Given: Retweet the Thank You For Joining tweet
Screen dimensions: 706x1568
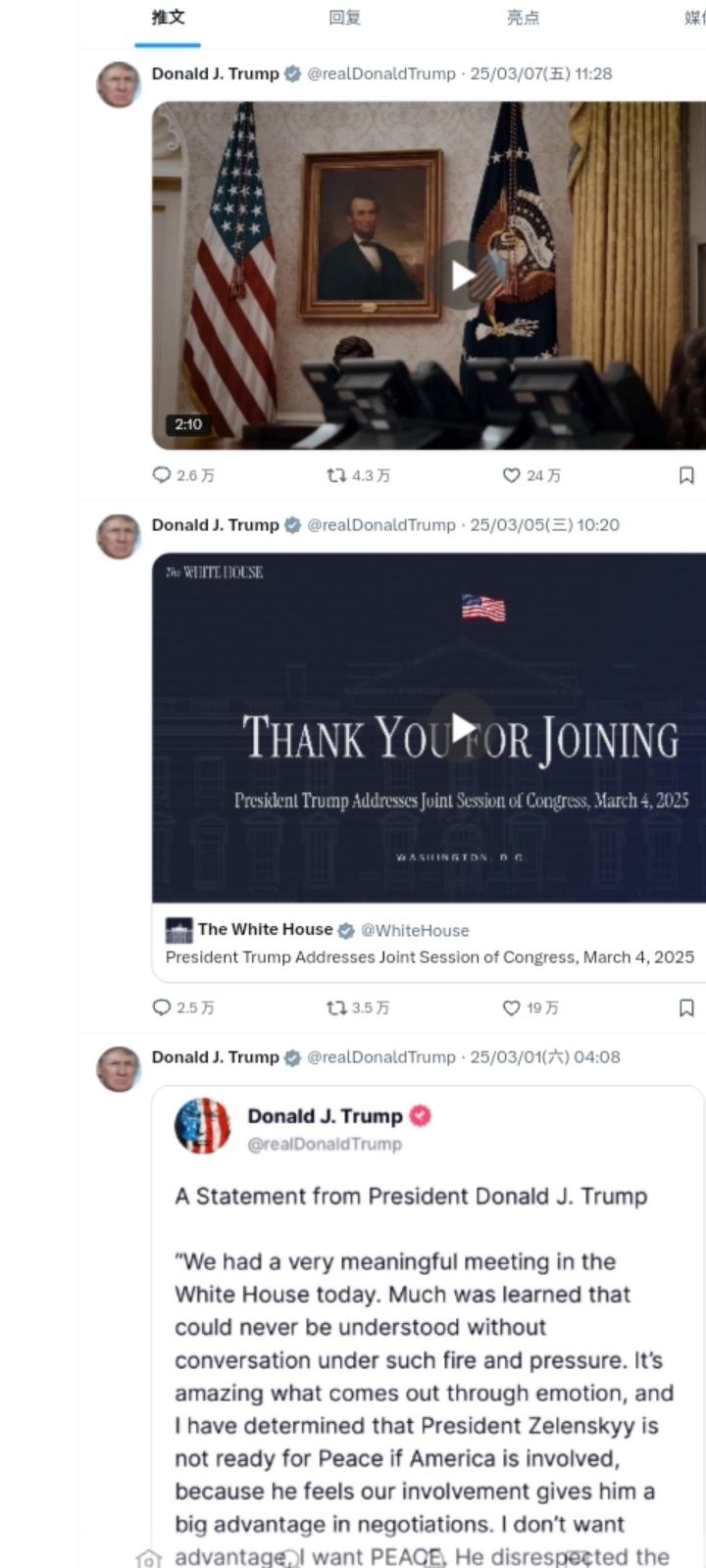Looking at the screenshot, I should [x=358, y=1007].
